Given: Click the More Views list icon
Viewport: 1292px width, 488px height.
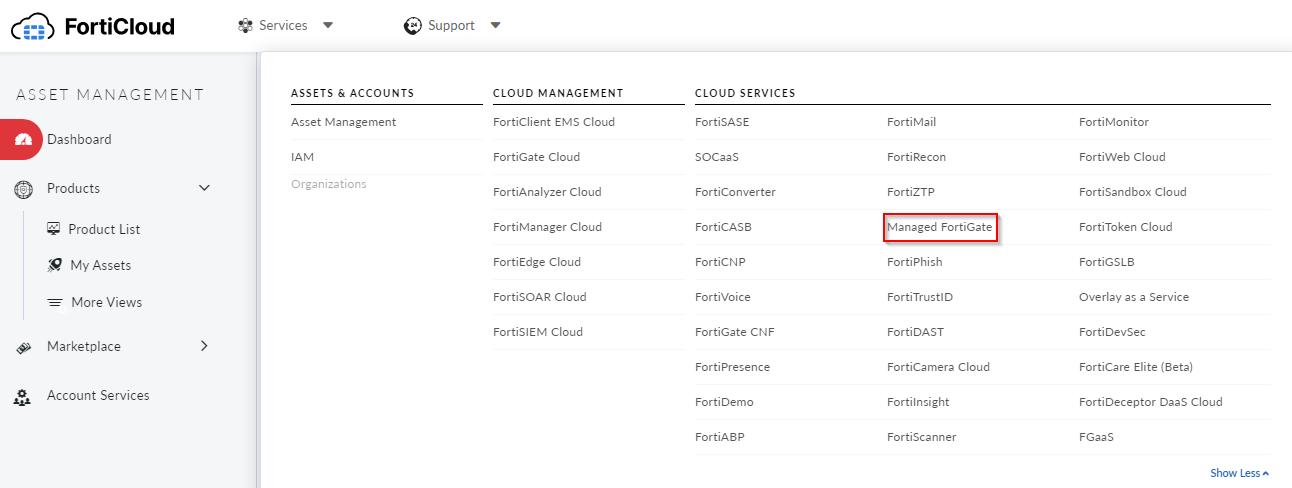Looking at the screenshot, I should pyautogui.click(x=54, y=302).
